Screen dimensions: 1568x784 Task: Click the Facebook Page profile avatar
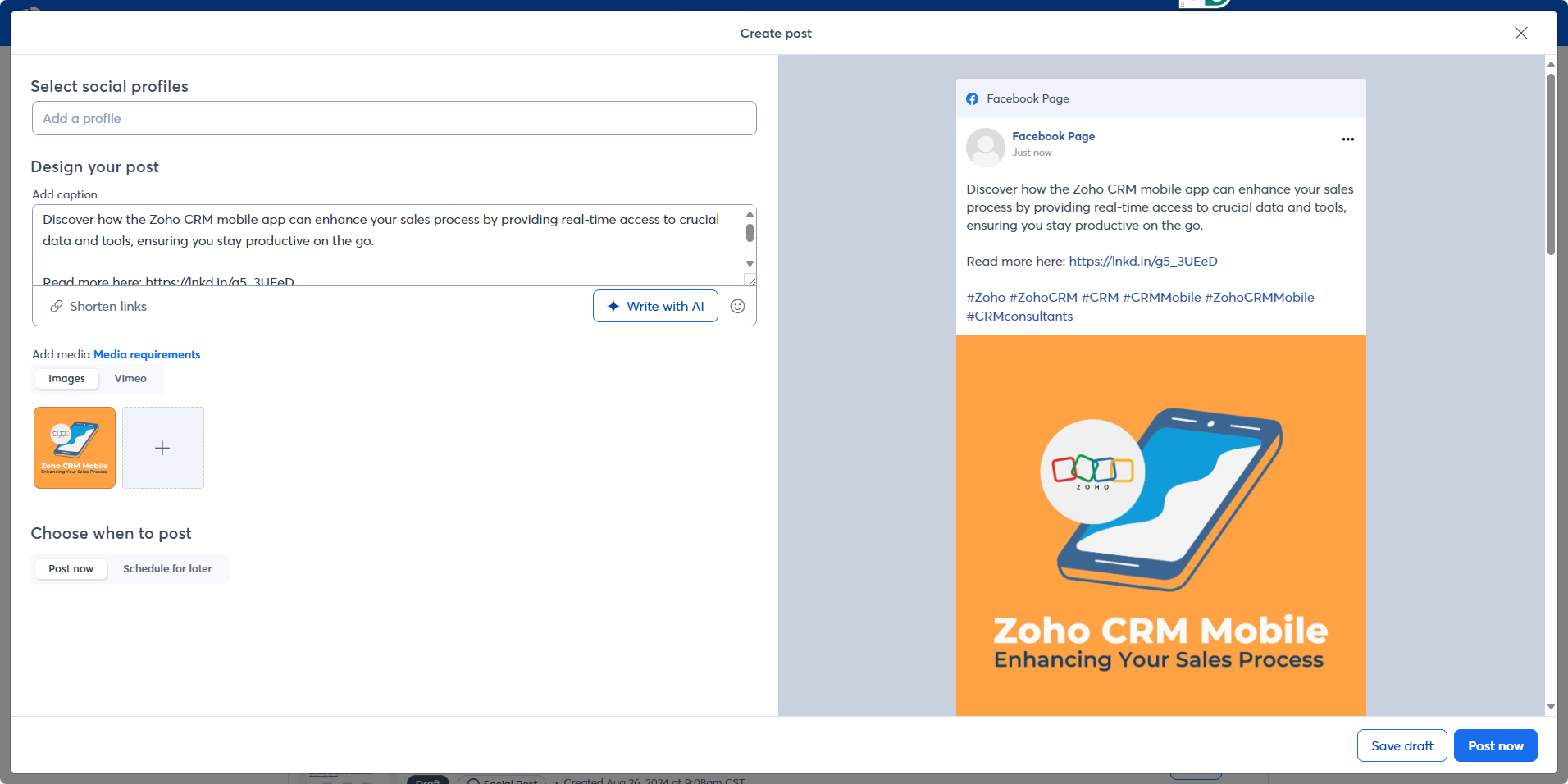985,148
